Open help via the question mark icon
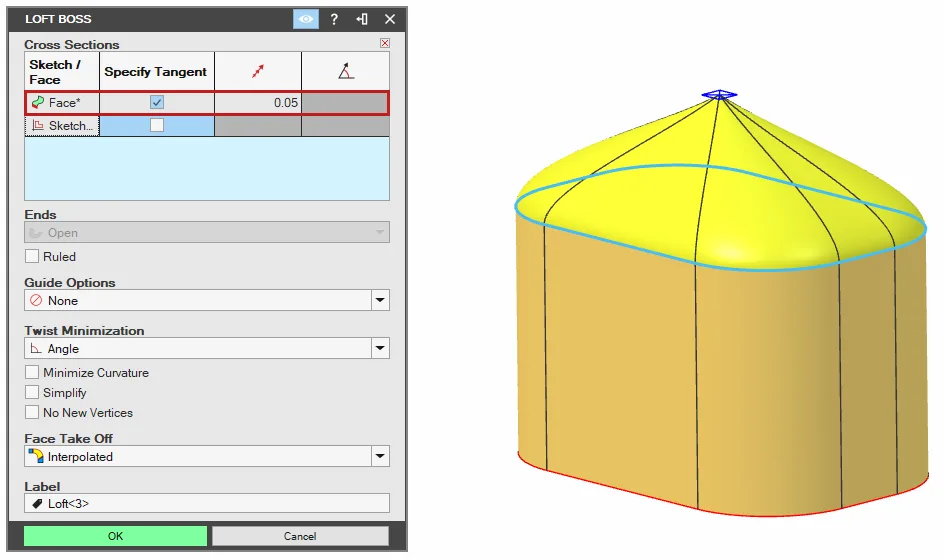The width and height of the screenshot is (944, 559). [x=334, y=19]
